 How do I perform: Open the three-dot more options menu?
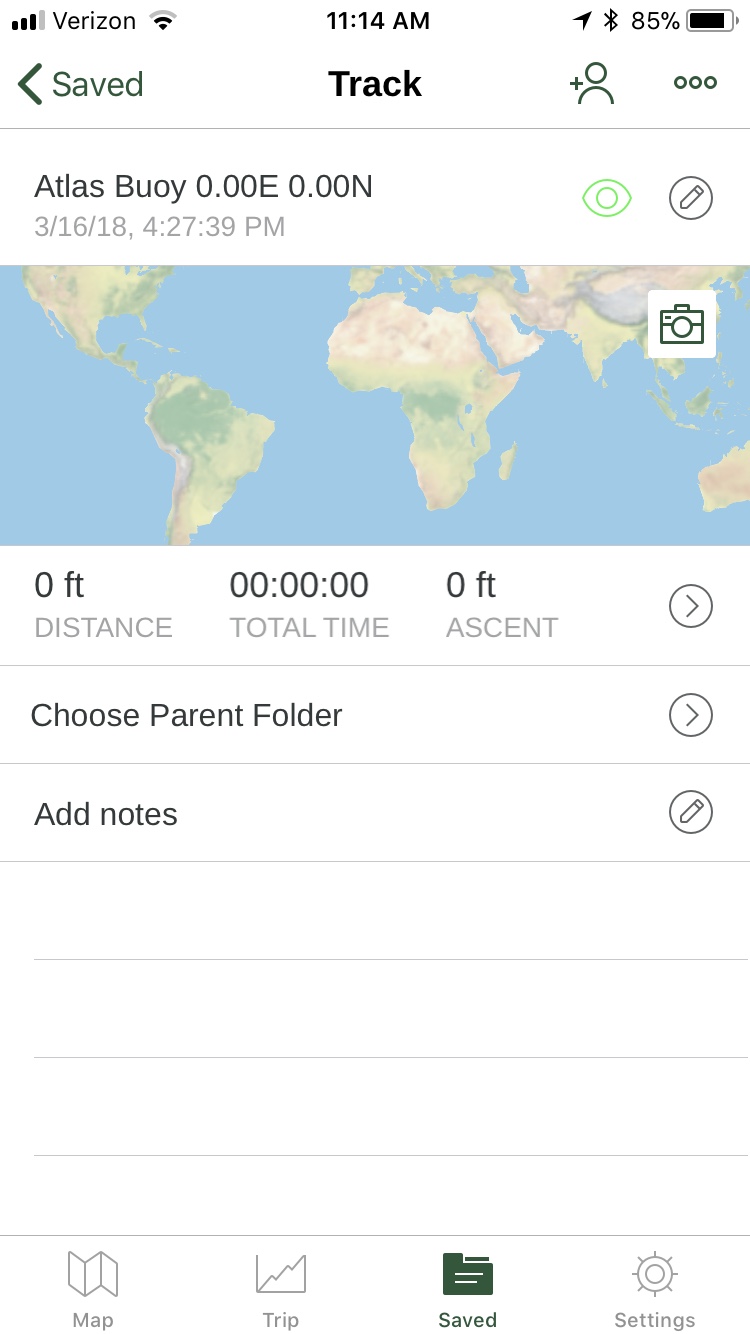pyautogui.click(x=695, y=83)
